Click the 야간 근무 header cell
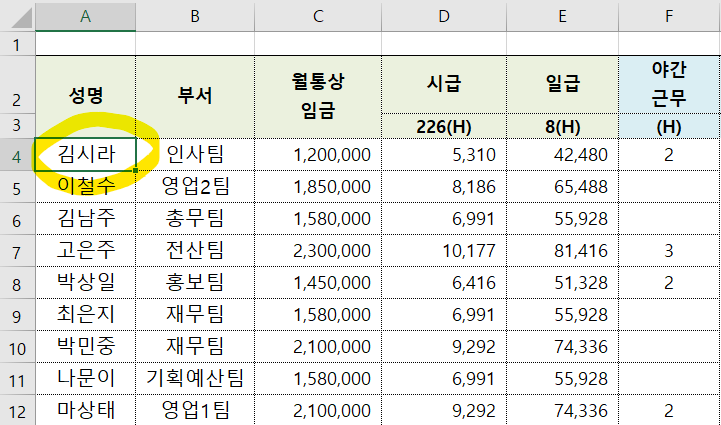This screenshot has height=425, width=721. coord(670,85)
